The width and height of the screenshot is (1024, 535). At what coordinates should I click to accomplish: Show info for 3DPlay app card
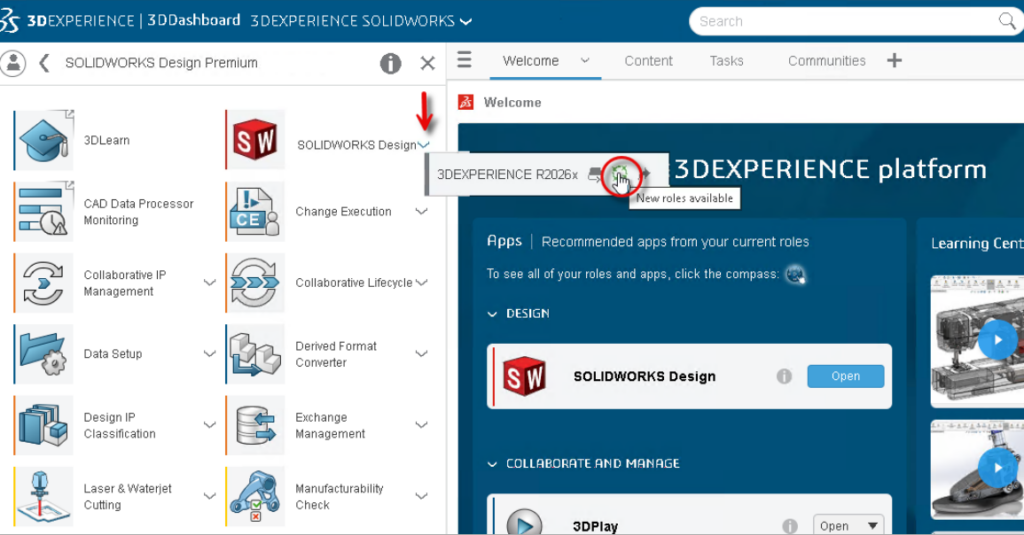click(x=790, y=526)
